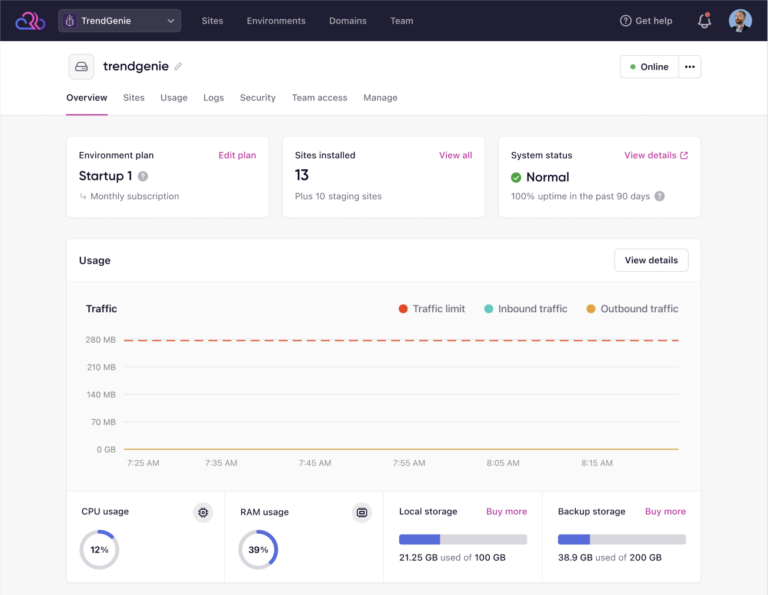Click the CPU usage chip icon
768x595 pixels.
(x=203, y=512)
